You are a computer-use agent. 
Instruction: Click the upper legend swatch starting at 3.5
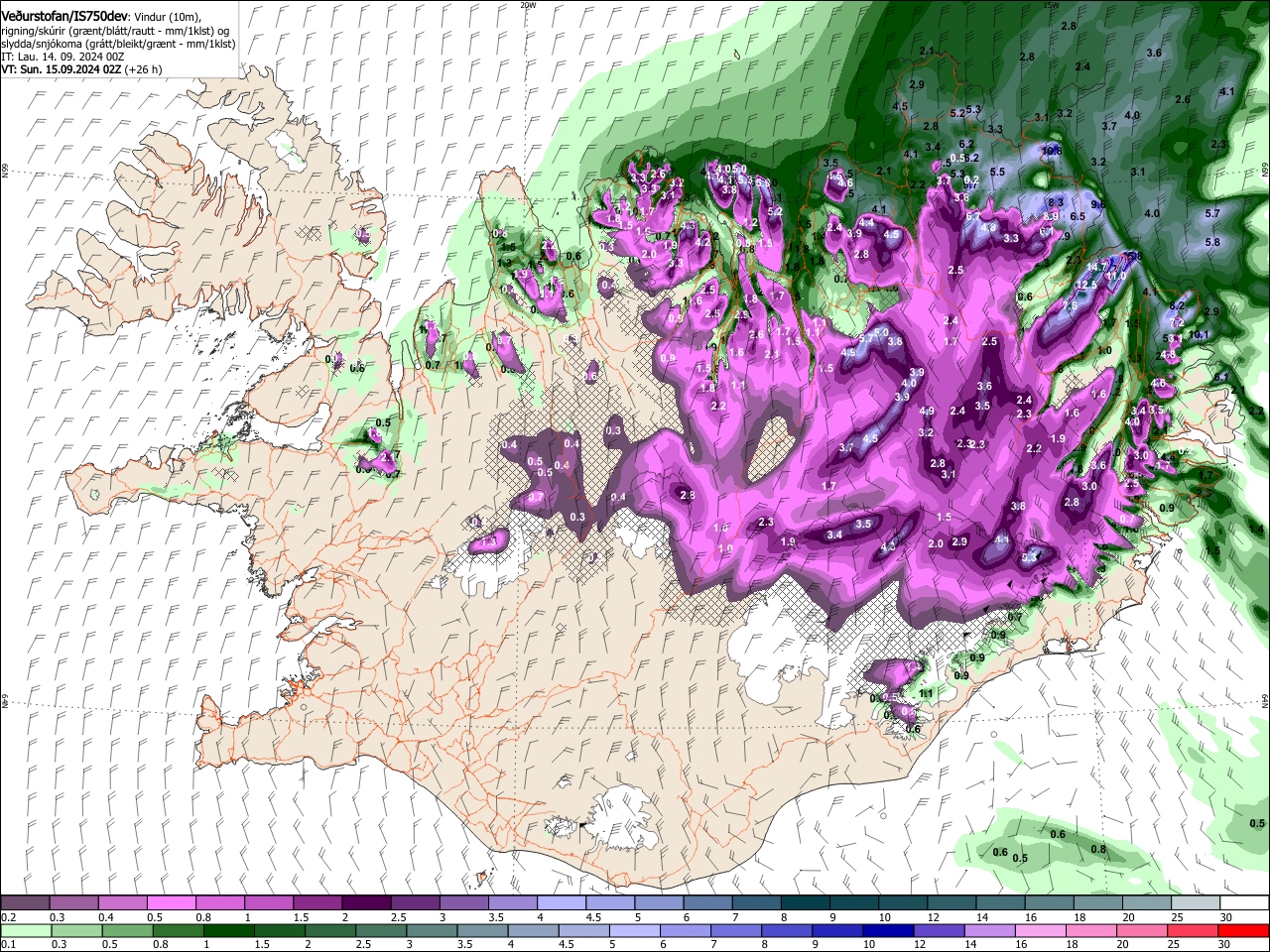point(512,903)
